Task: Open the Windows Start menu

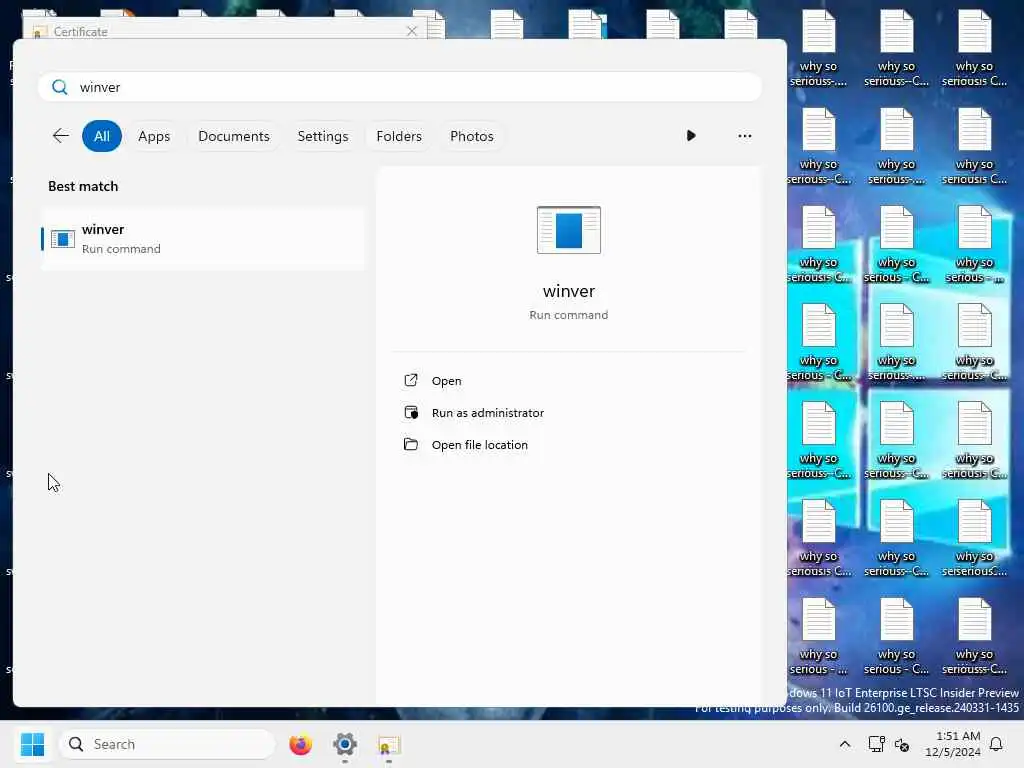Action: [x=33, y=744]
